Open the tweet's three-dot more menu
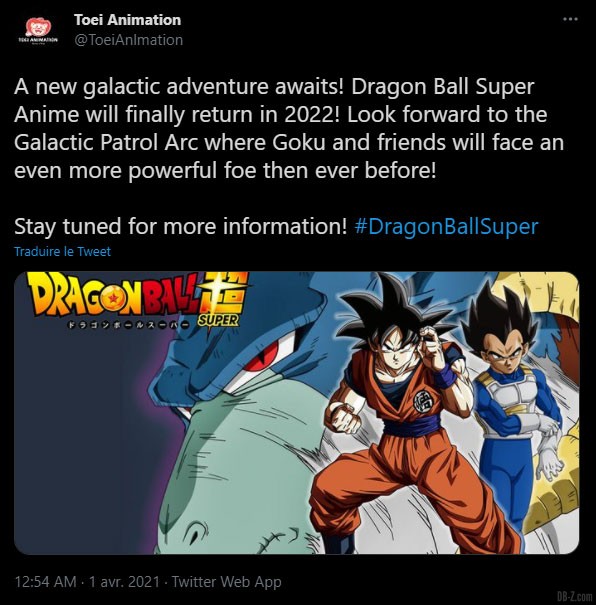 tap(570, 19)
